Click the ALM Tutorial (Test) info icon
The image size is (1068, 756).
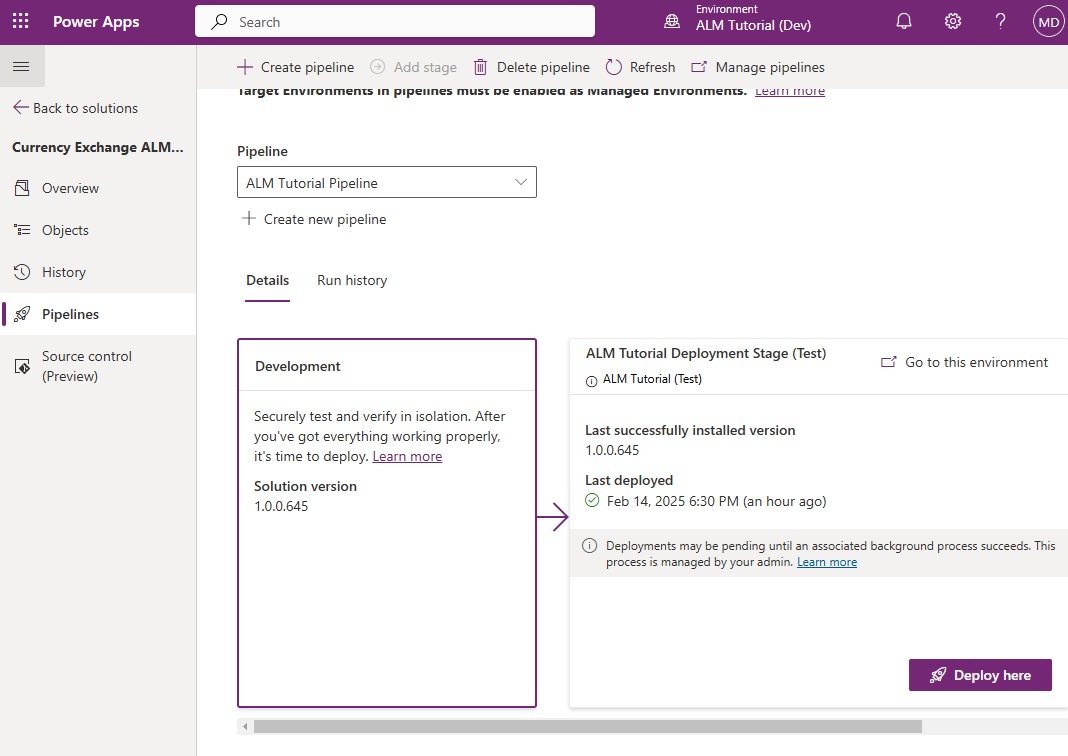pyautogui.click(x=590, y=379)
